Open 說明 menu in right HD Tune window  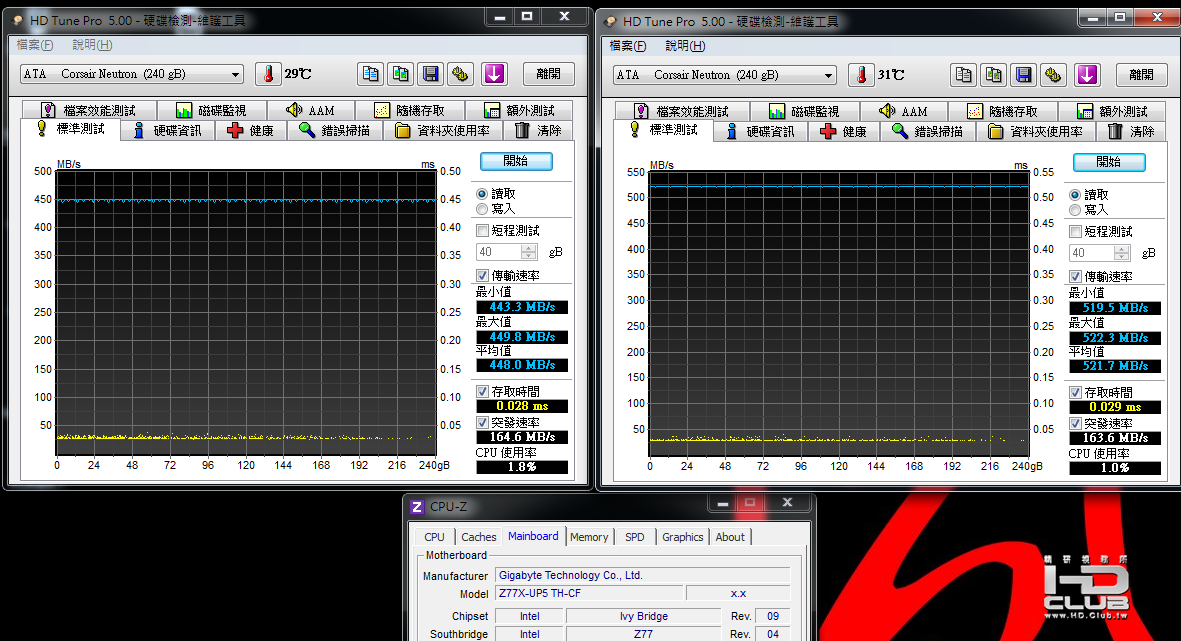click(685, 45)
